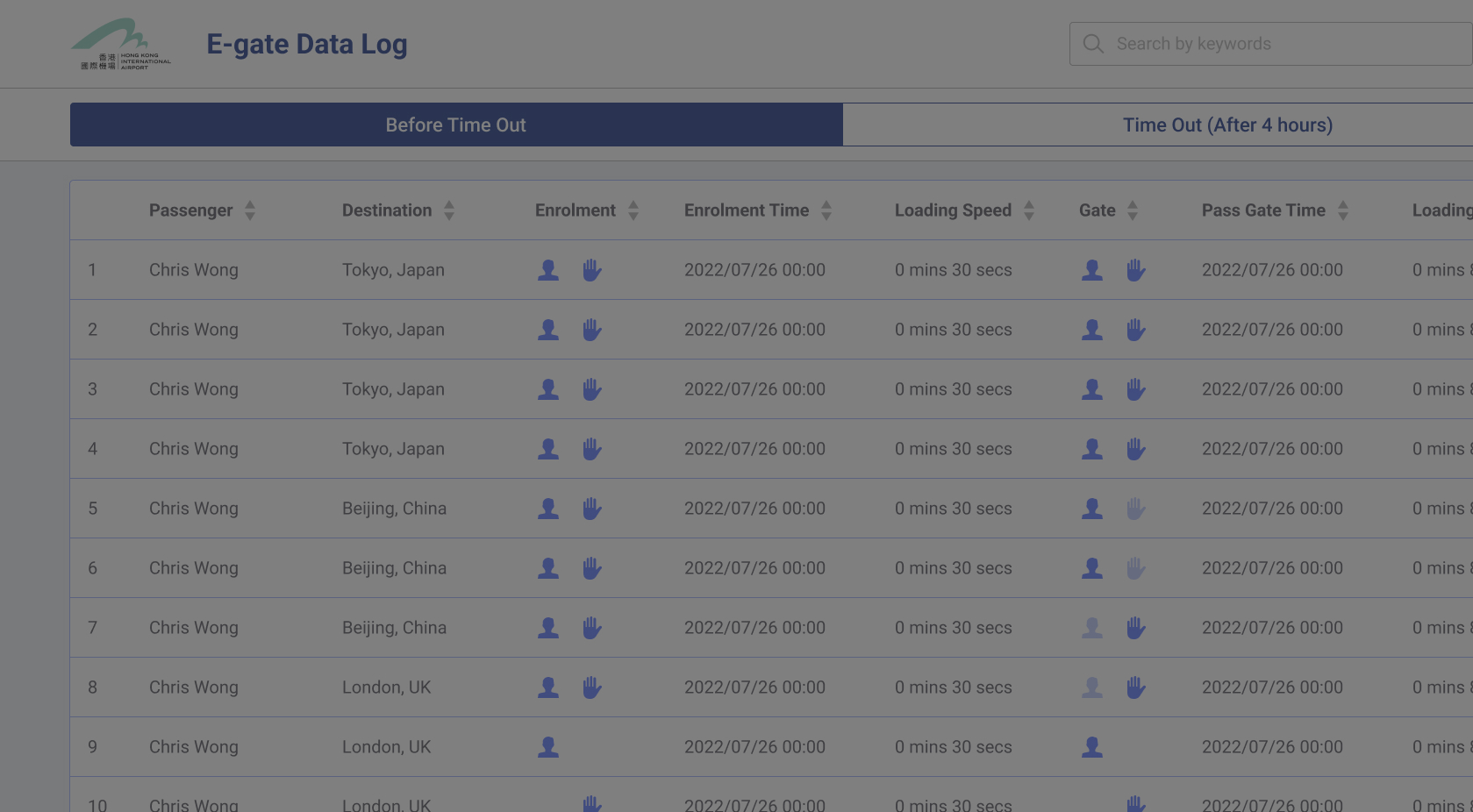This screenshot has width=1473, height=812.
Task: Sort the table by Passenger column
Action: pos(250,210)
